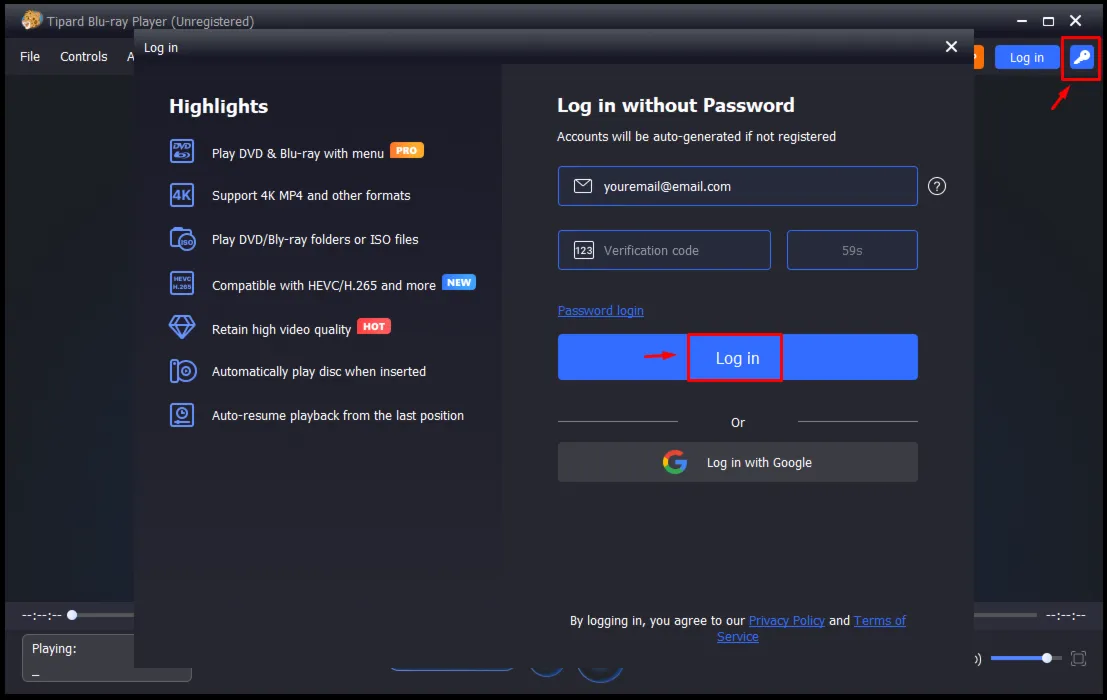Image resolution: width=1107 pixels, height=700 pixels.
Task: Toggle fullscreen icon in main player window
Action: coord(1078,658)
